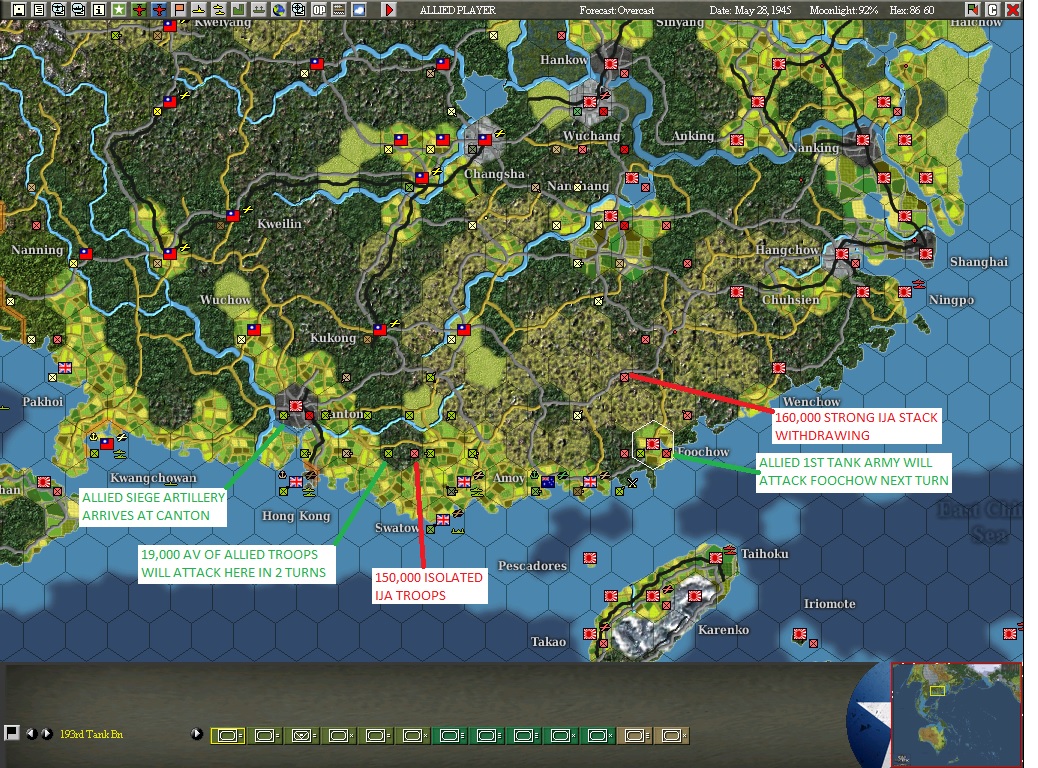
Task: Click the Hex: 86 60 coordinate readout
Action: pyautogui.click(x=912, y=10)
